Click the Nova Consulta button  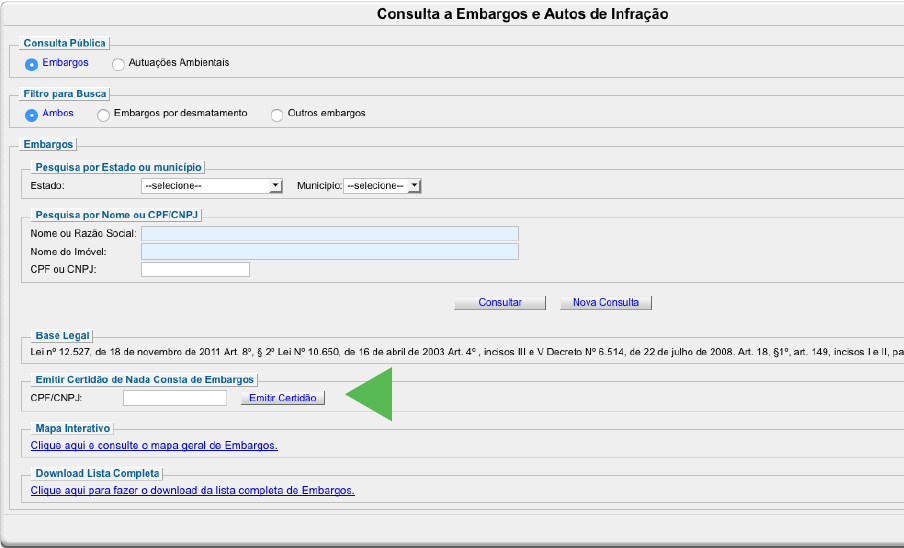click(x=606, y=302)
